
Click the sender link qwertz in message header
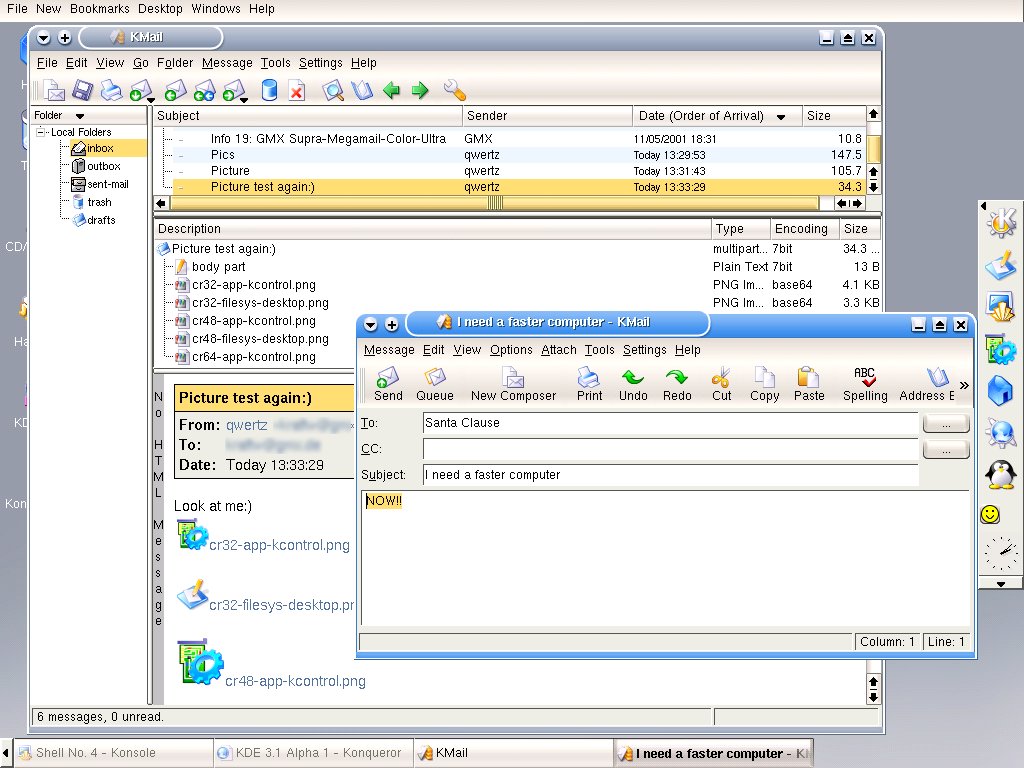pyautogui.click(x=247, y=425)
